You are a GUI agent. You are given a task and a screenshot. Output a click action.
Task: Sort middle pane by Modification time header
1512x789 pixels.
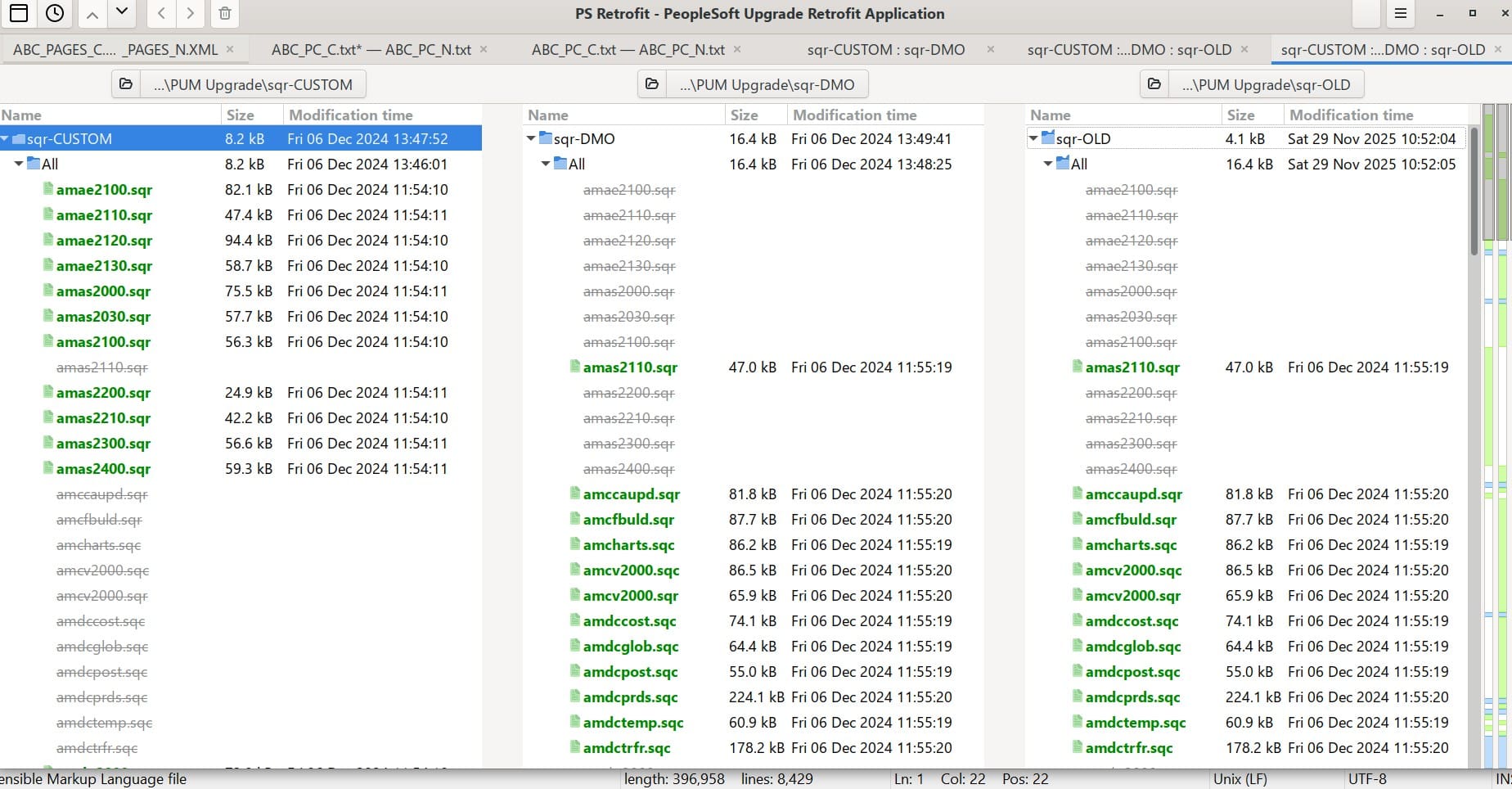click(x=854, y=115)
